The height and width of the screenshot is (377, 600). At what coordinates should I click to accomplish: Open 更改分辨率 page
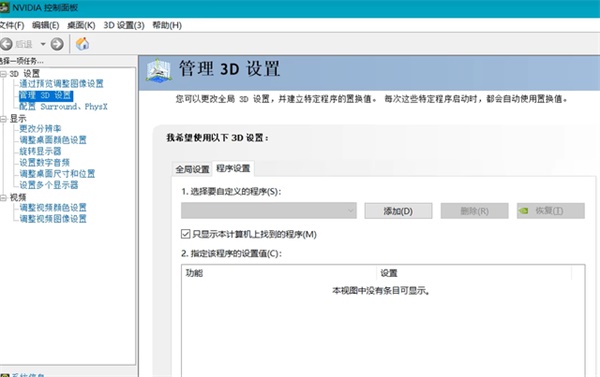[40, 129]
